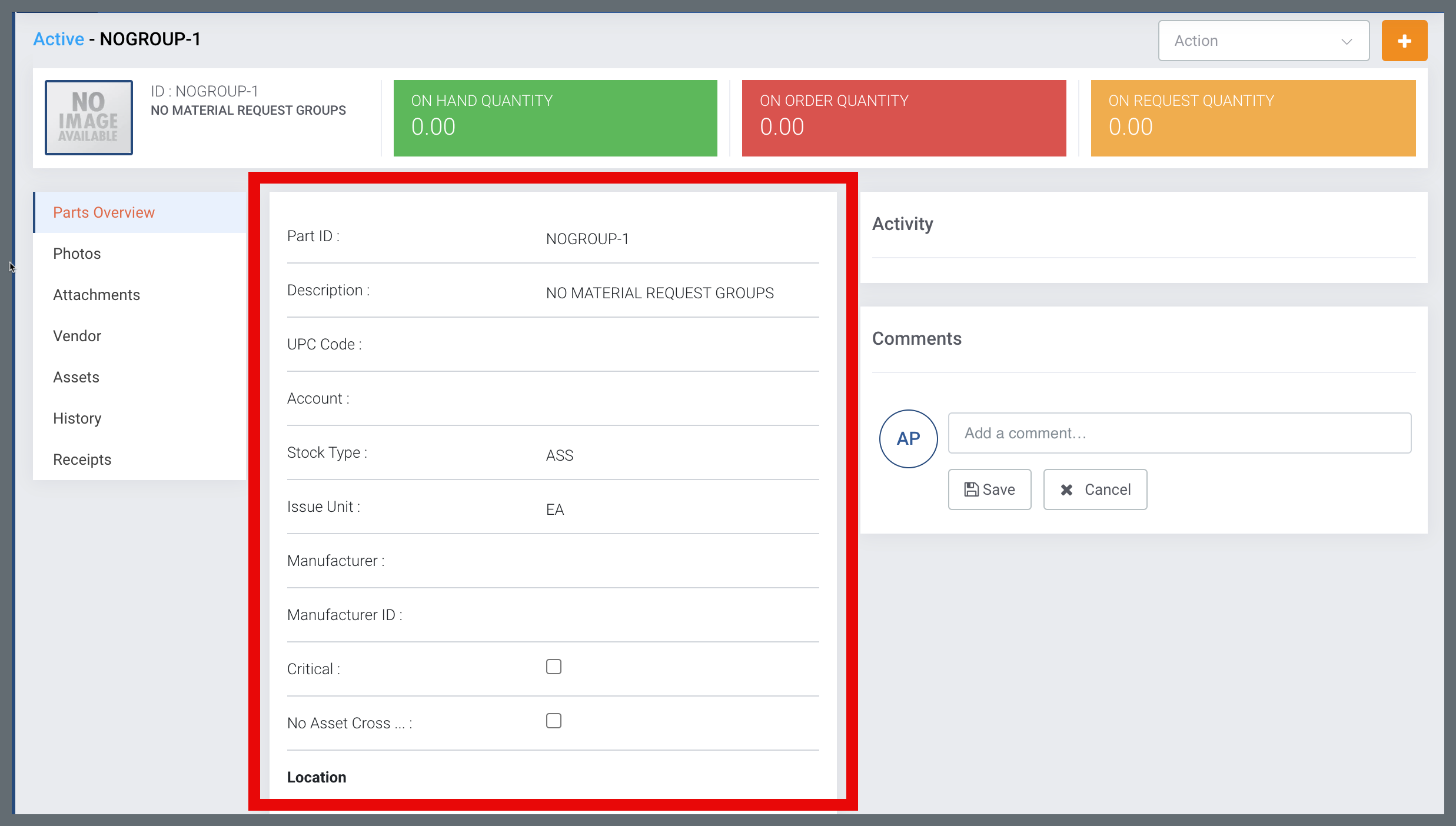This screenshot has width=1456, height=826.
Task: Select the Parts Overview tab
Action: pos(104,212)
